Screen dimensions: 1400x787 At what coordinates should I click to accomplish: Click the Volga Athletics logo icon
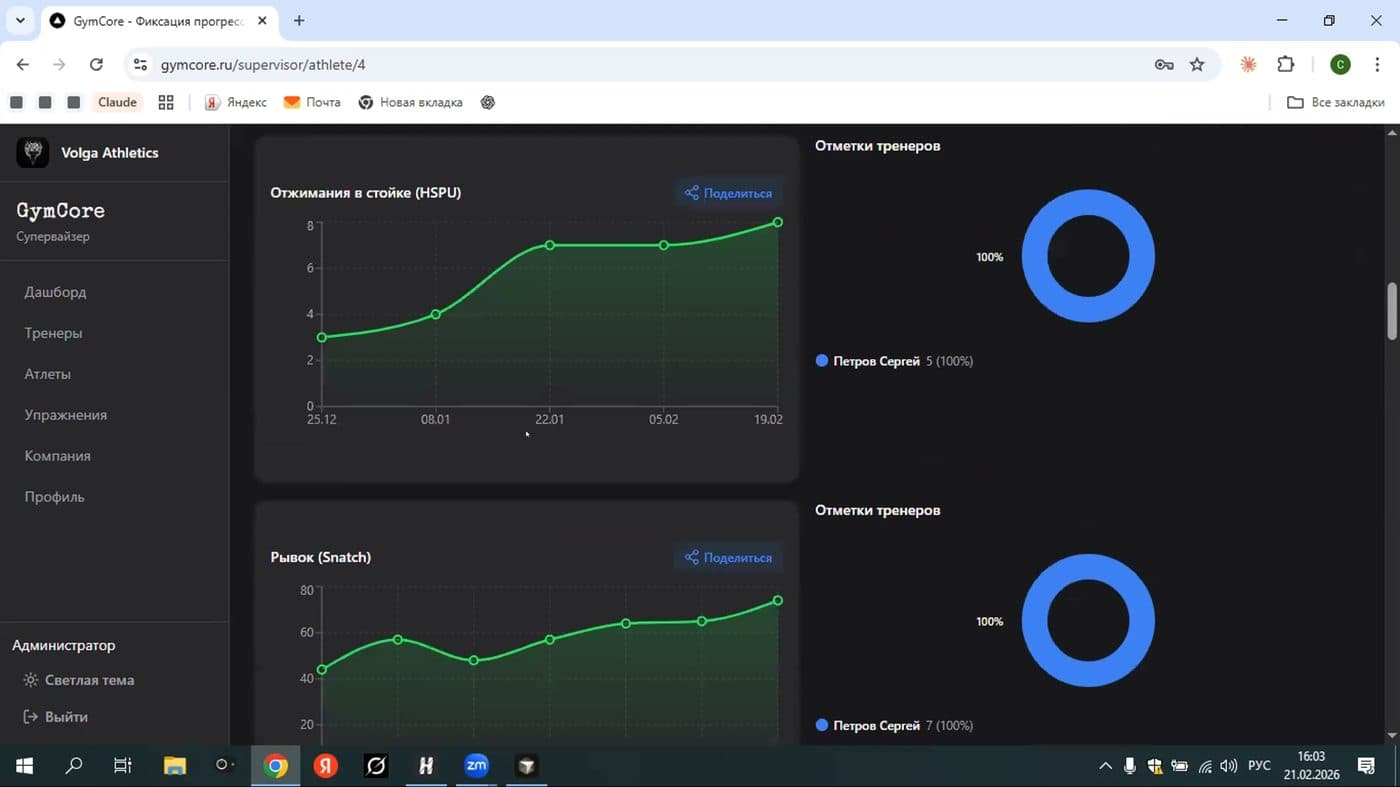tap(33, 153)
